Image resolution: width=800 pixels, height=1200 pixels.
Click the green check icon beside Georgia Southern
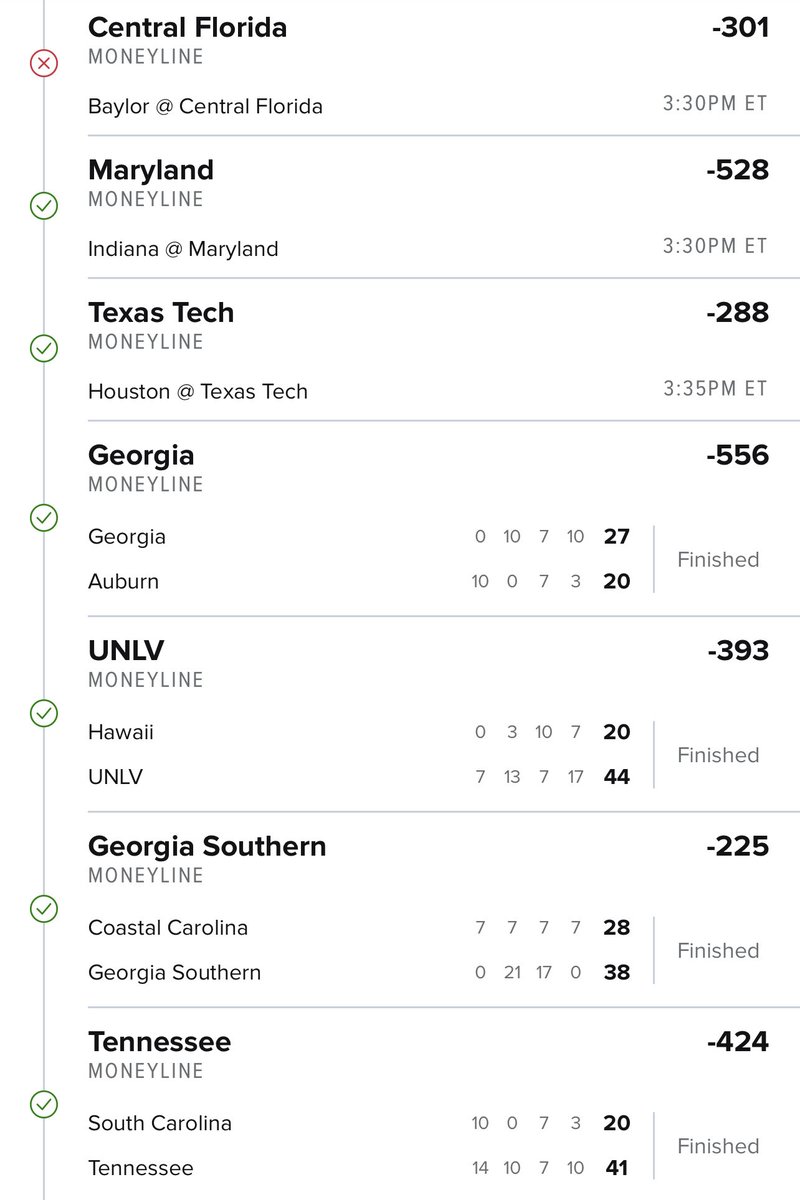pyautogui.click(x=43, y=909)
